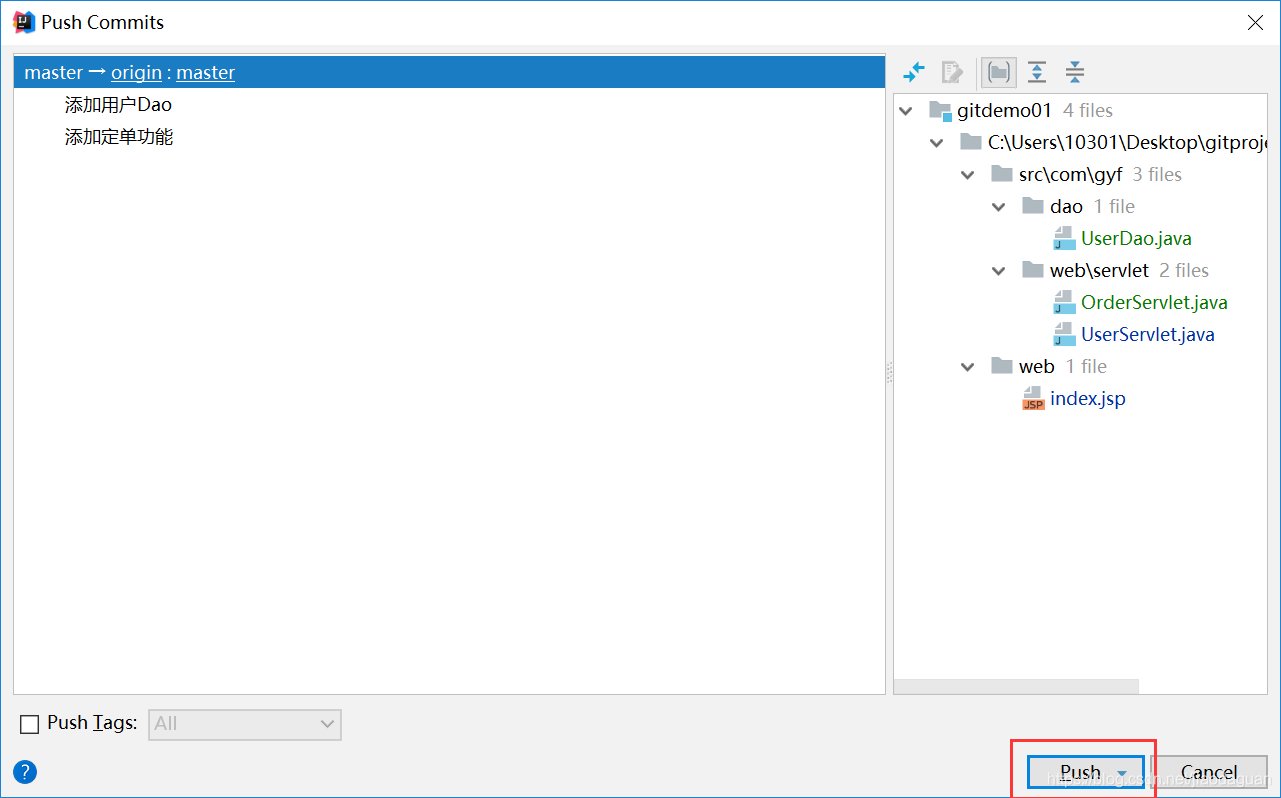Screen dimensions: 1281x798
Task: Enable the Push Tags checkbox
Action: pyautogui.click(x=30, y=724)
